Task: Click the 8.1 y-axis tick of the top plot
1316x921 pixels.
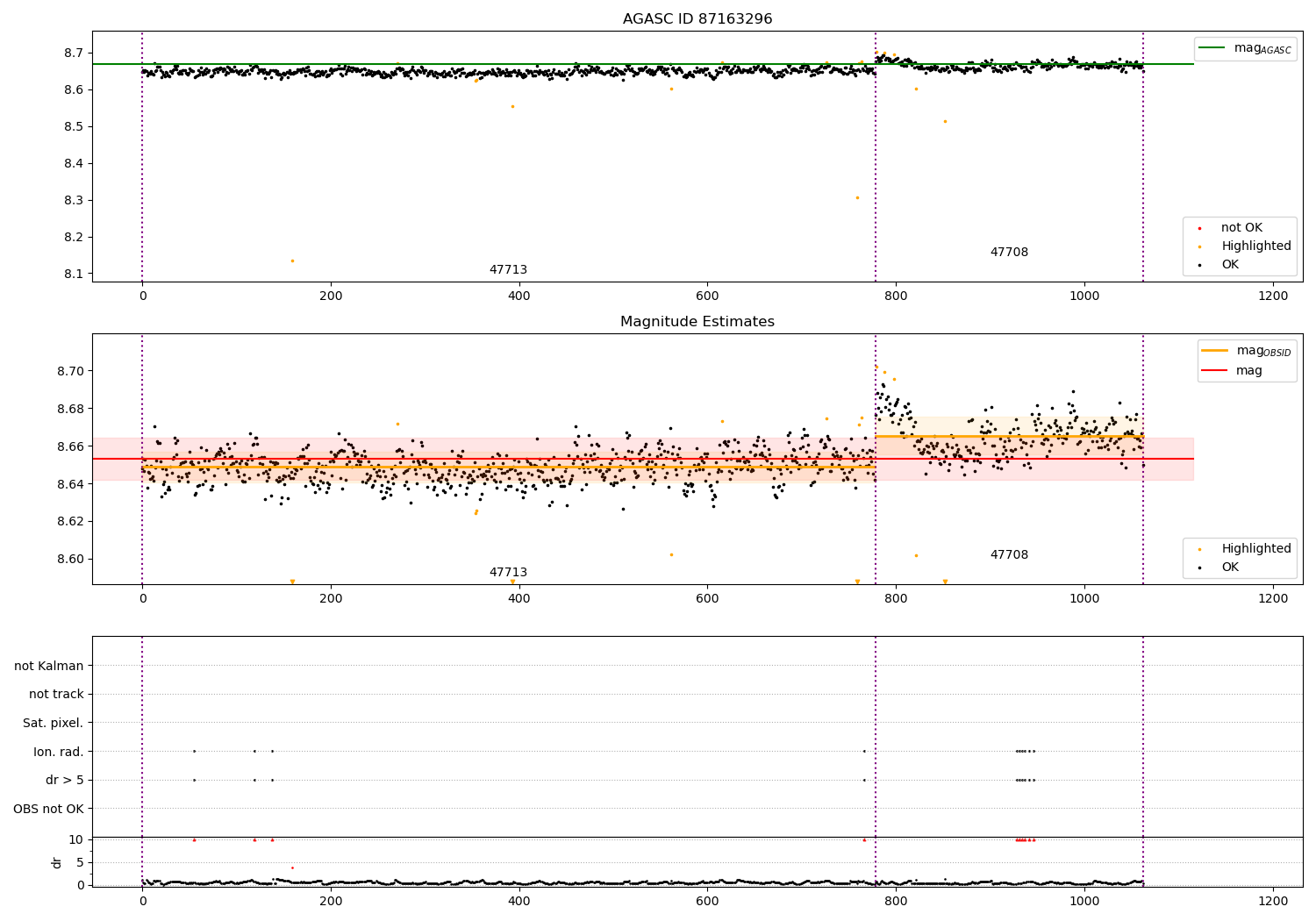Action: pyautogui.click(x=74, y=275)
